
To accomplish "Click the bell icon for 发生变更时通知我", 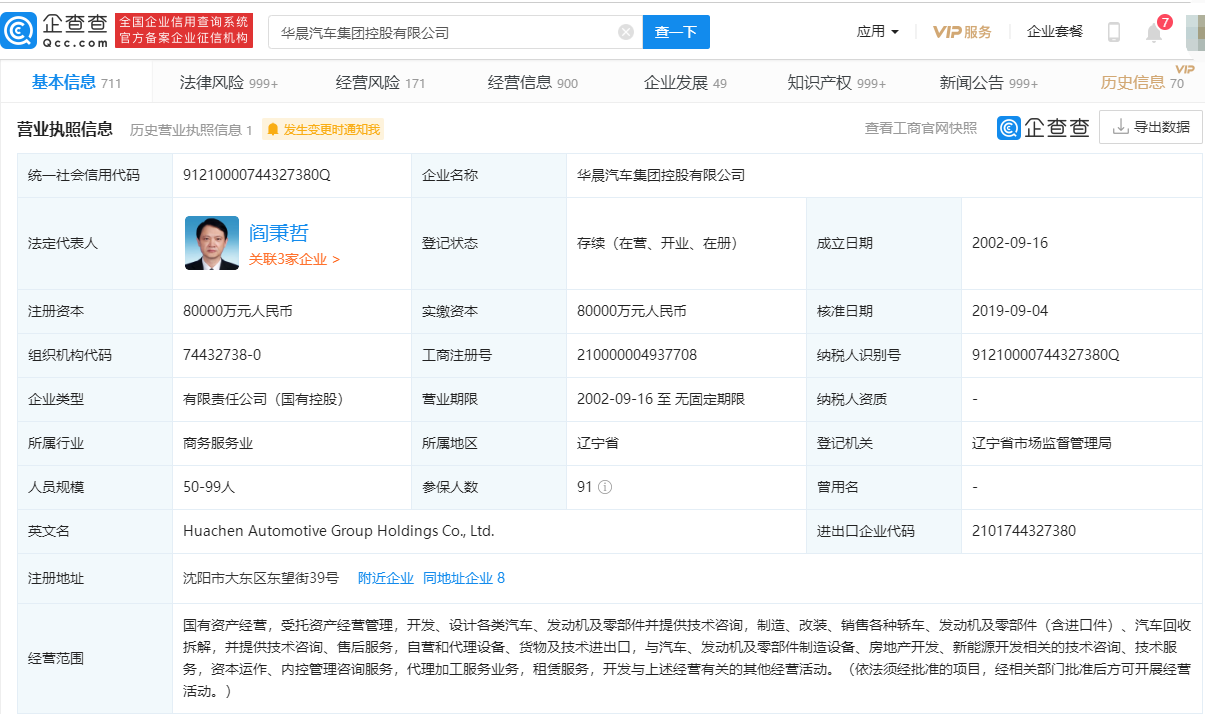I will tap(273, 129).
